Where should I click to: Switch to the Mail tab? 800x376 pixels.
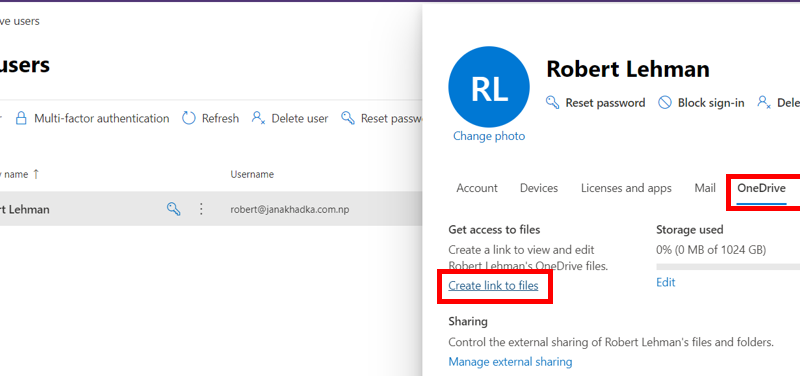click(705, 188)
